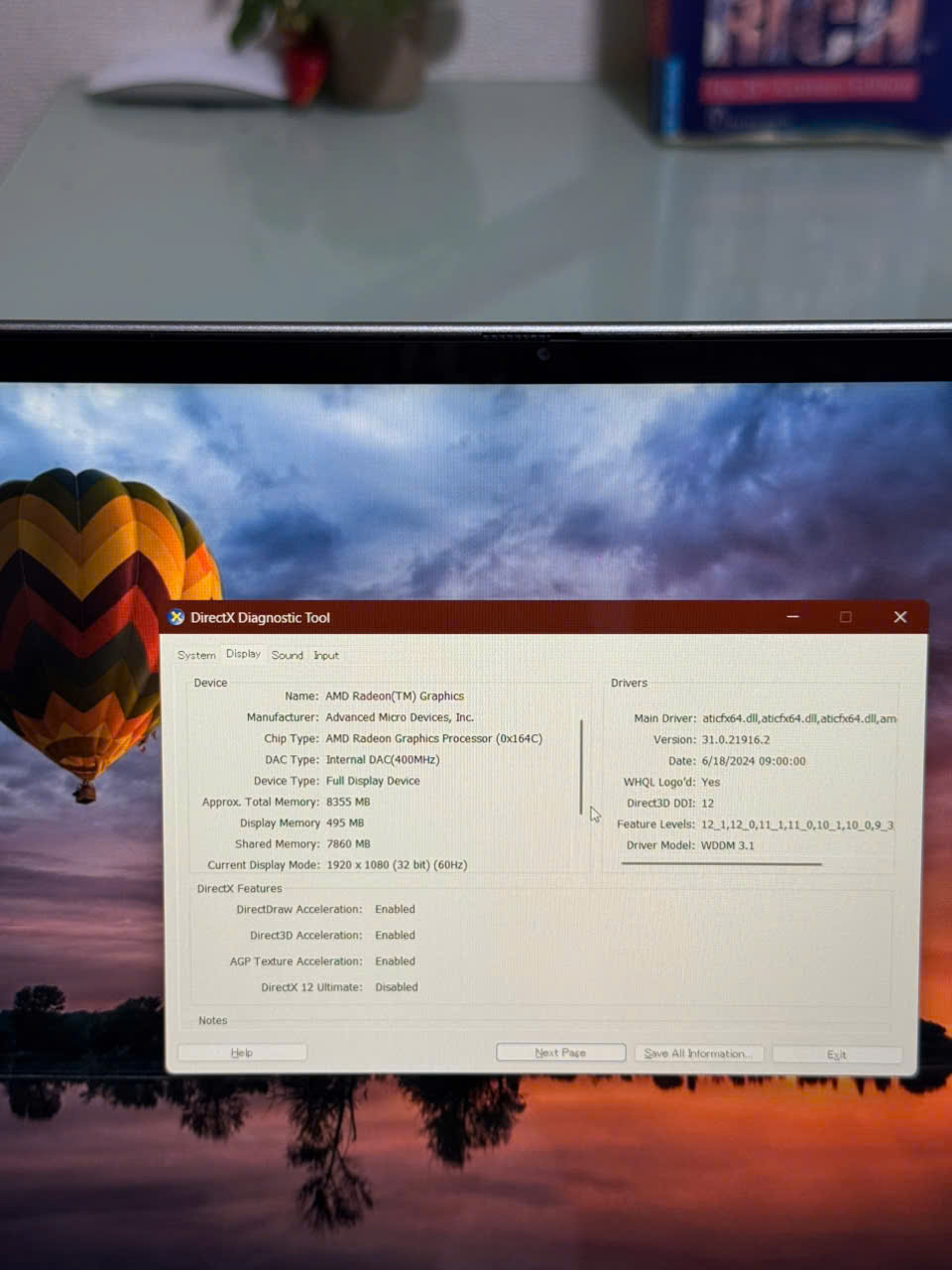Image resolution: width=952 pixels, height=1270 pixels.
Task: Click the Current Display Mode value
Action: [x=397, y=865]
